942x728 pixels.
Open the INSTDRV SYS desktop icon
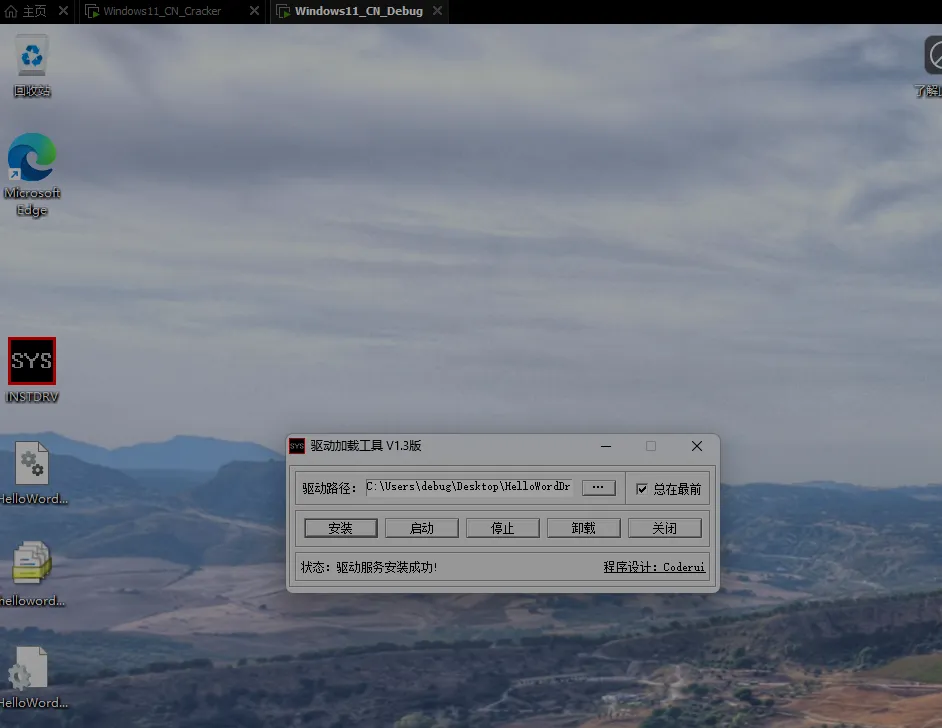coord(31,361)
